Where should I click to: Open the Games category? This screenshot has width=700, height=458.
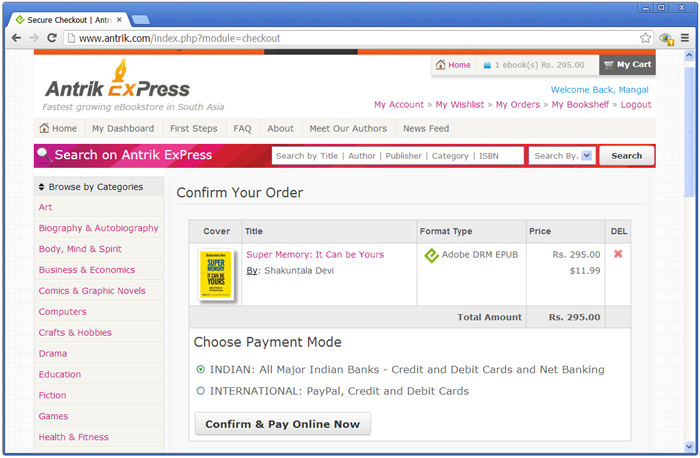[53, 416]
